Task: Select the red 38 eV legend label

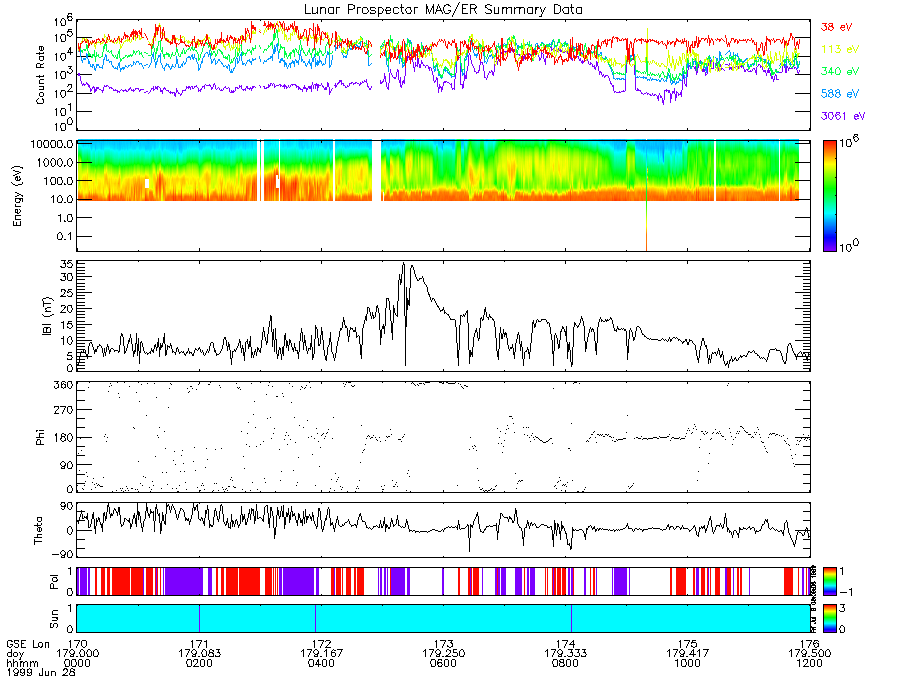Action: point(836,27)
